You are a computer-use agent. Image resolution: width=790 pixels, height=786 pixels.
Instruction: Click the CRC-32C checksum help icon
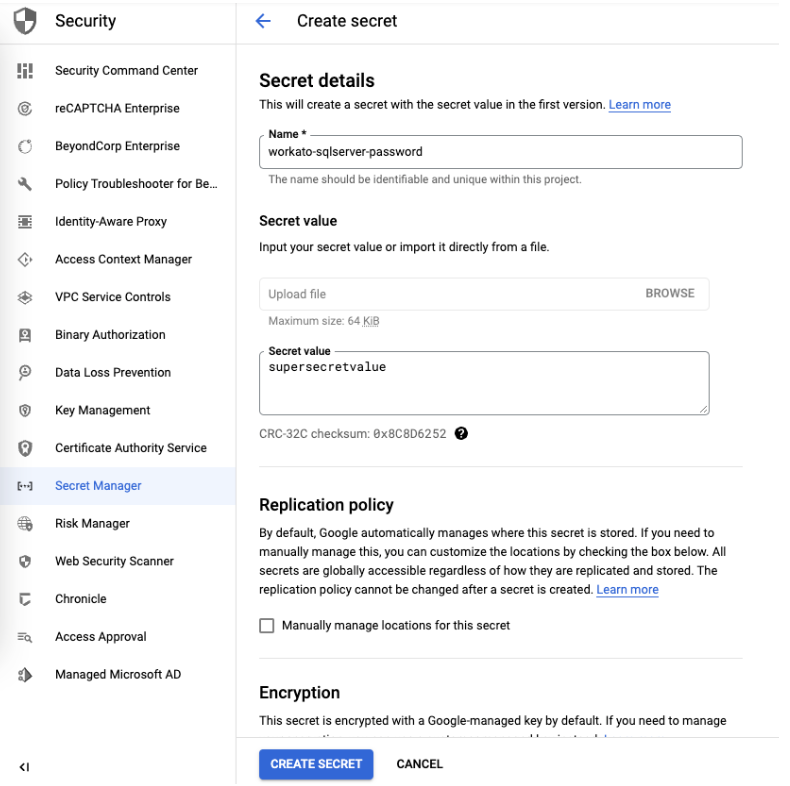pos(461,434)
